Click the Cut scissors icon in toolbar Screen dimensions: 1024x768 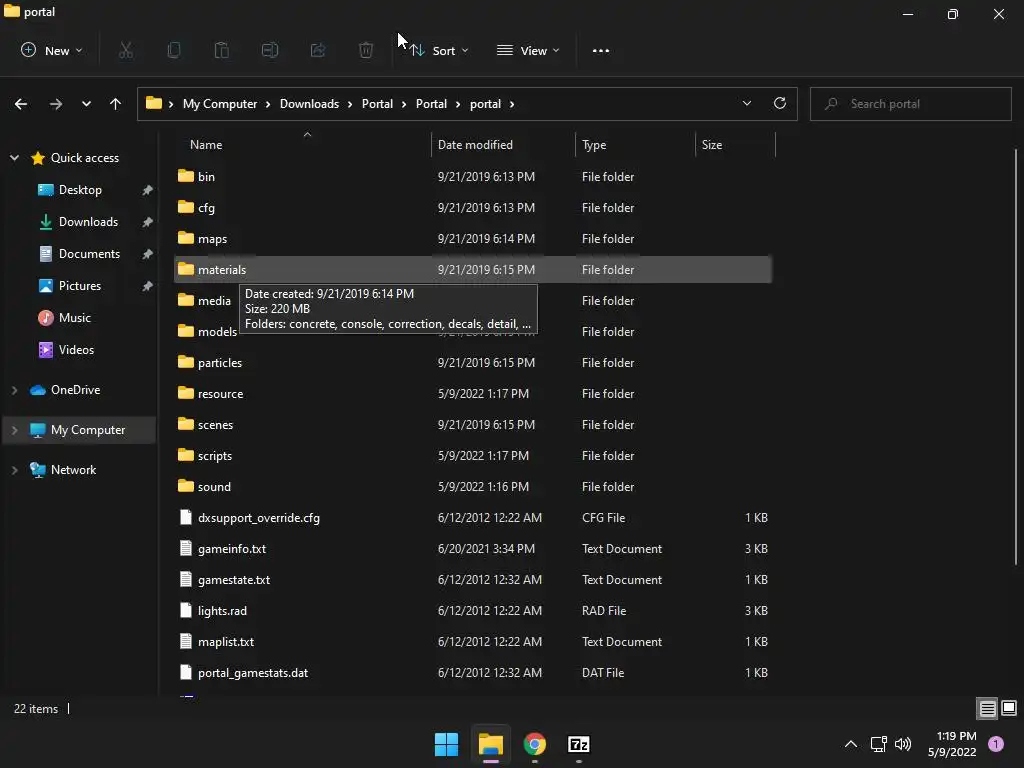126,50
